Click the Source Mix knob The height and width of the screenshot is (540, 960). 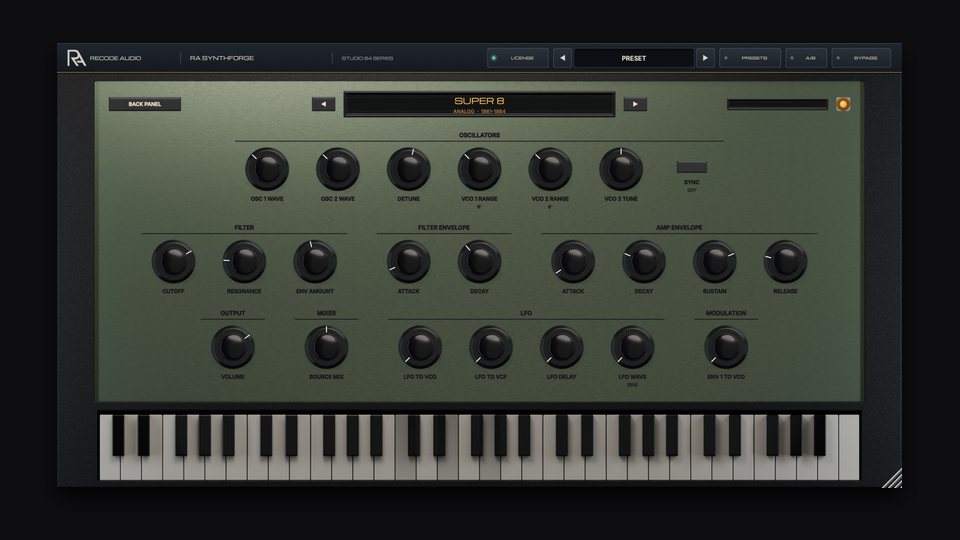pos(326,347)
